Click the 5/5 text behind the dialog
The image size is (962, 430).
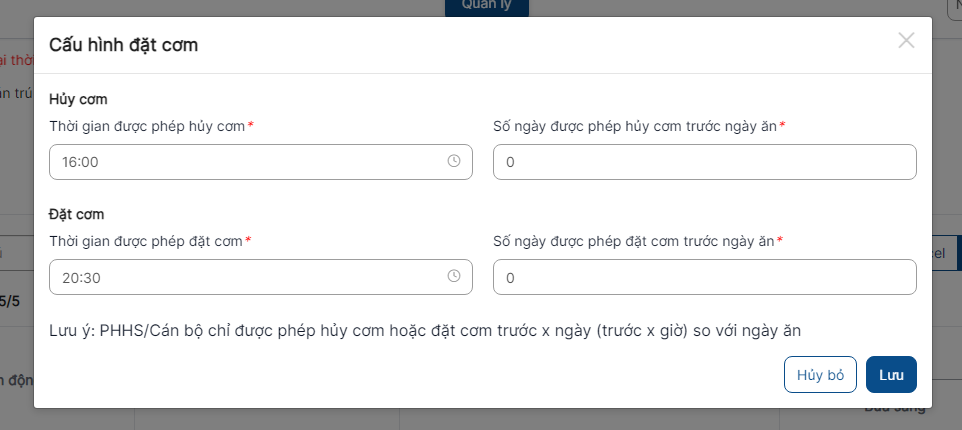point(10,301)
